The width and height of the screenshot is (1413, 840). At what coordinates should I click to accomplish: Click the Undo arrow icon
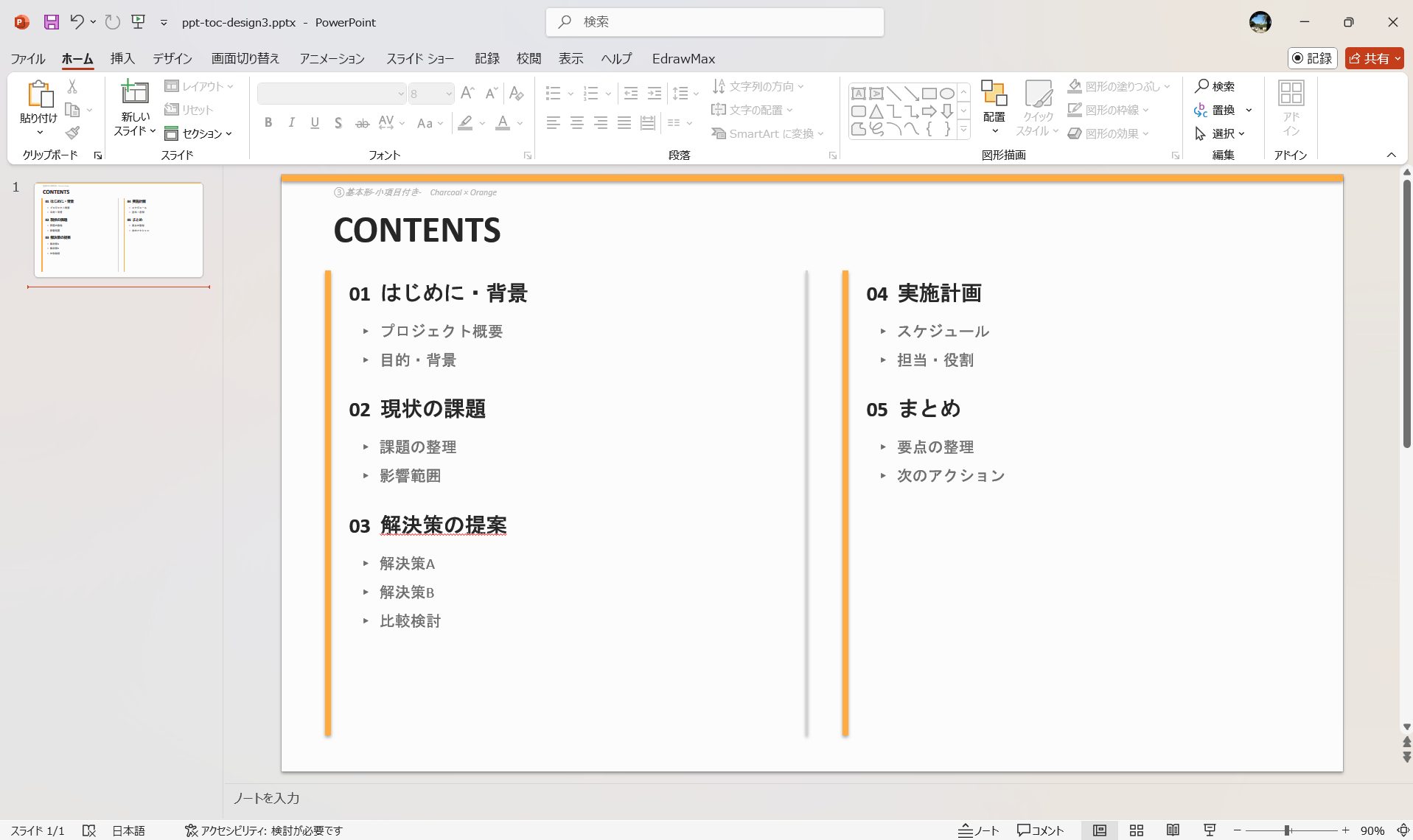coord(76,21)
